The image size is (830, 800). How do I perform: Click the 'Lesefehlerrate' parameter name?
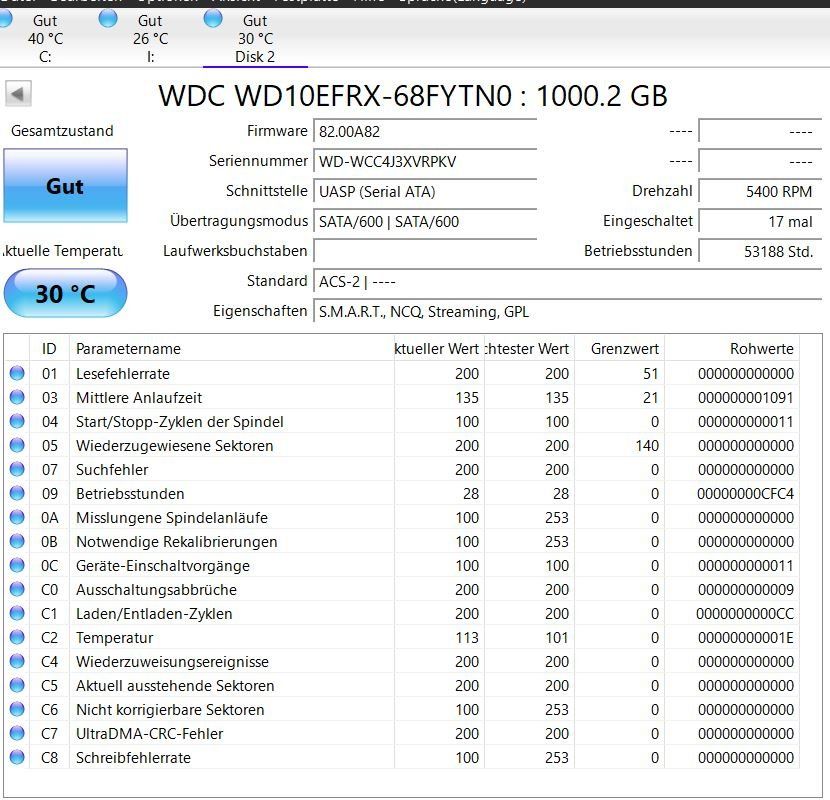(123, 373)
